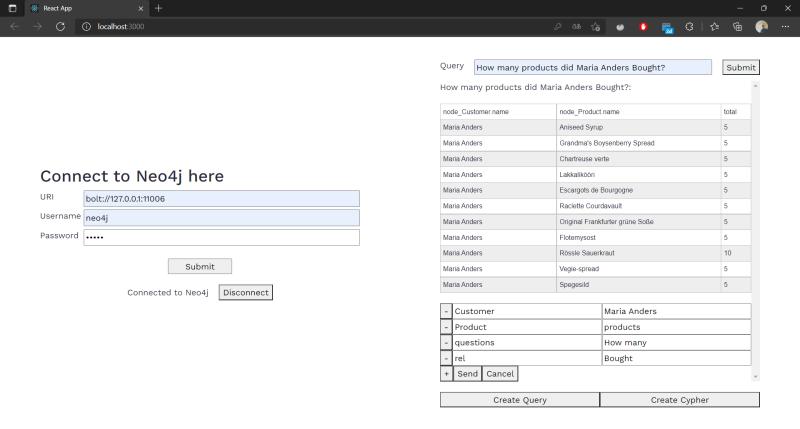Cancel the entity row edits
Viewport: 800px width, 429px height.
pyautogui.click(x=500, y=374)
